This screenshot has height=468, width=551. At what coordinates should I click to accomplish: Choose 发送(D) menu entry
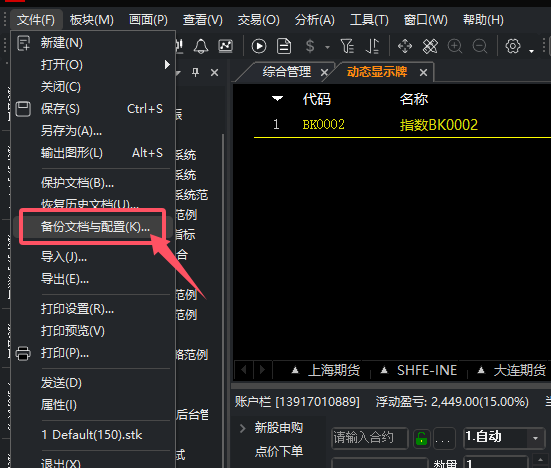[x=93, y=383]
